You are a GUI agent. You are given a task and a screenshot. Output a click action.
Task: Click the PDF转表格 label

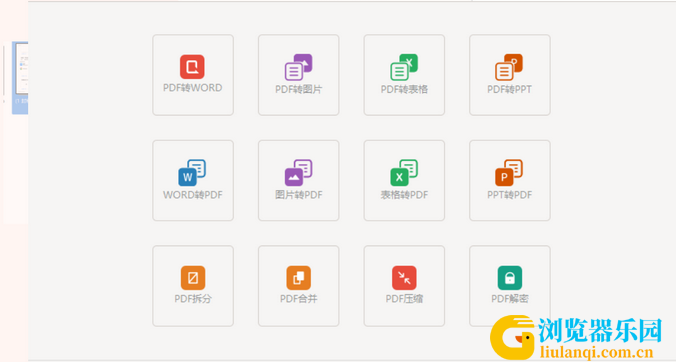(404, 90)
